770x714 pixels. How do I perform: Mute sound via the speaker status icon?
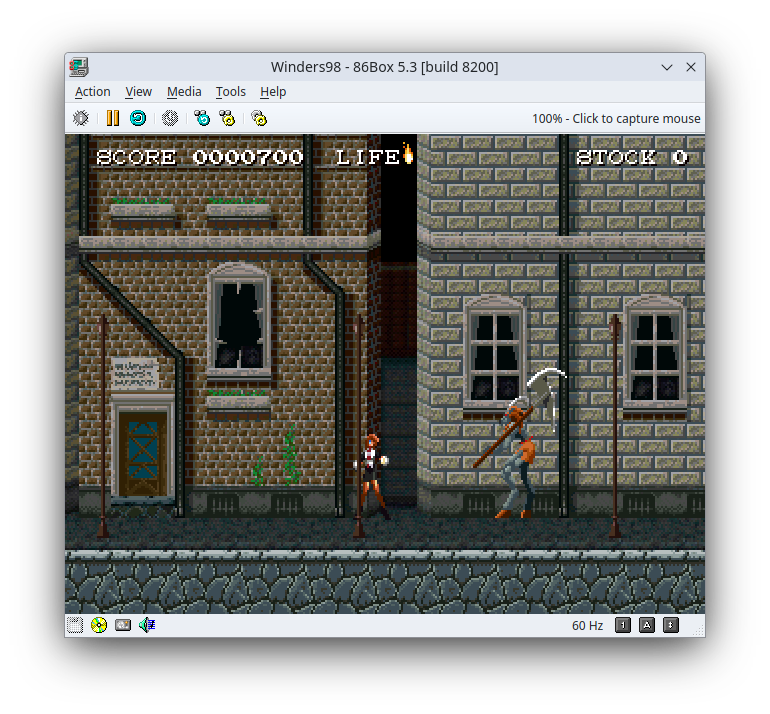click(147, 625)
